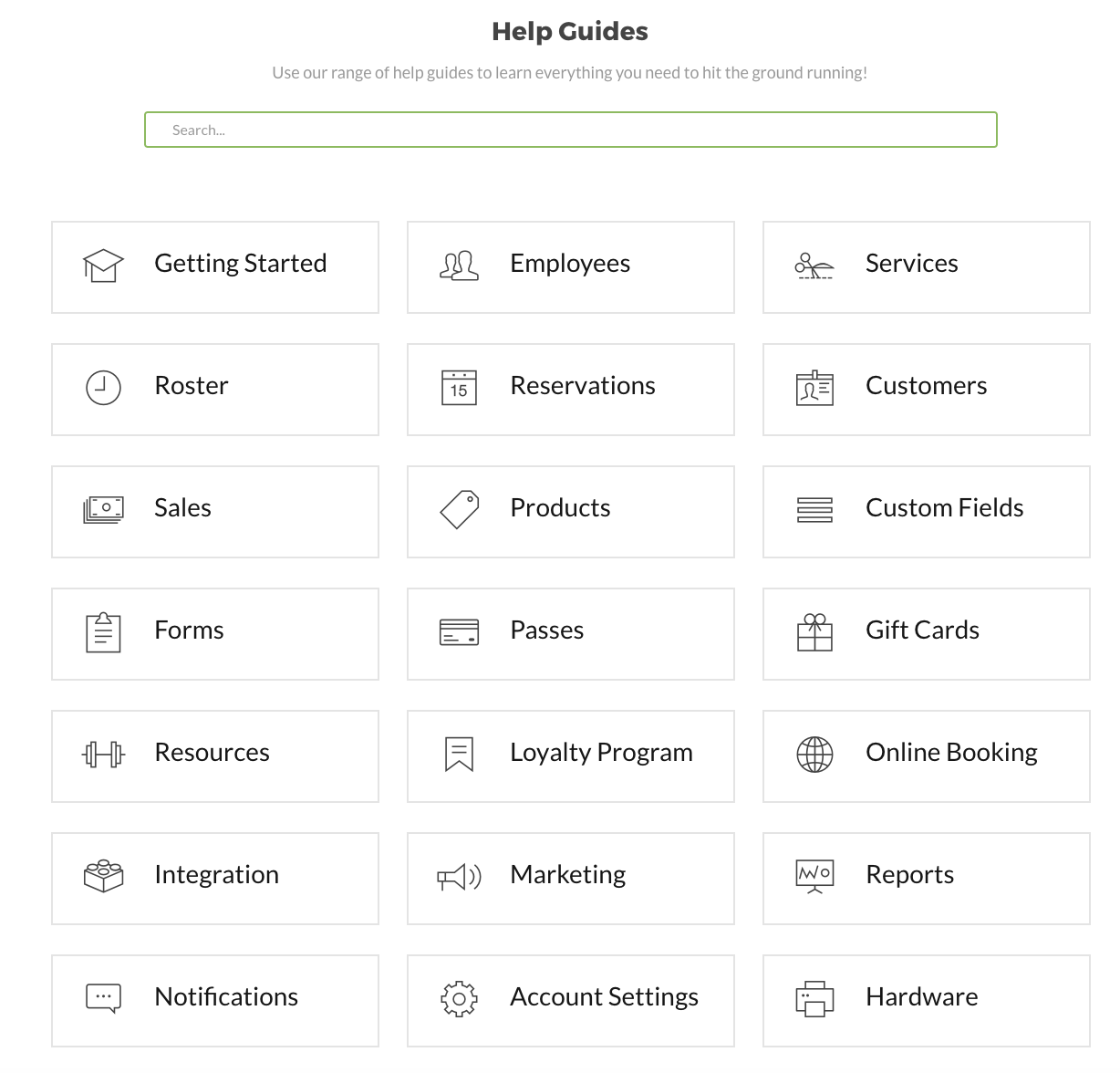The image size is (1120, 1073).
Task: Click the ID badge icon beside Customers
Action: pyautogui.click(x=814, y=388)
